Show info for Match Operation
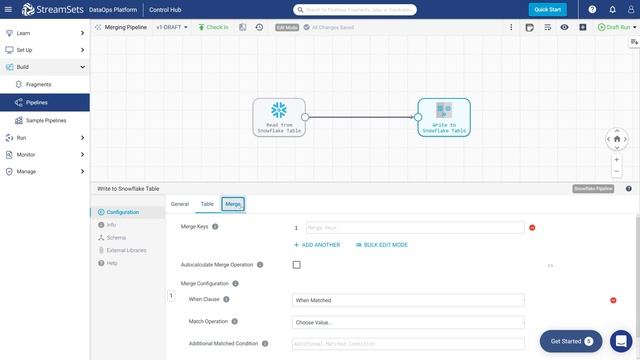This screenshot has height=360, width=640. 235,322
